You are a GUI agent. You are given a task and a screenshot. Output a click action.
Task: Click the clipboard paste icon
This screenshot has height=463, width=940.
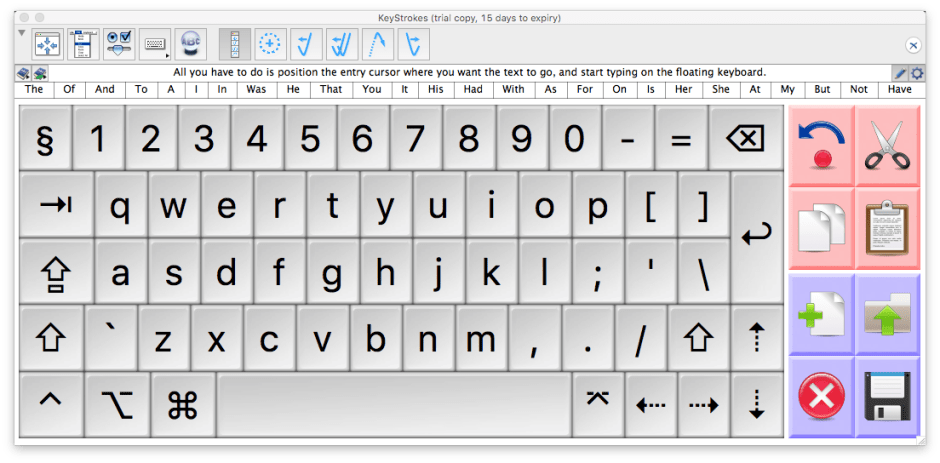pos(887,228)
